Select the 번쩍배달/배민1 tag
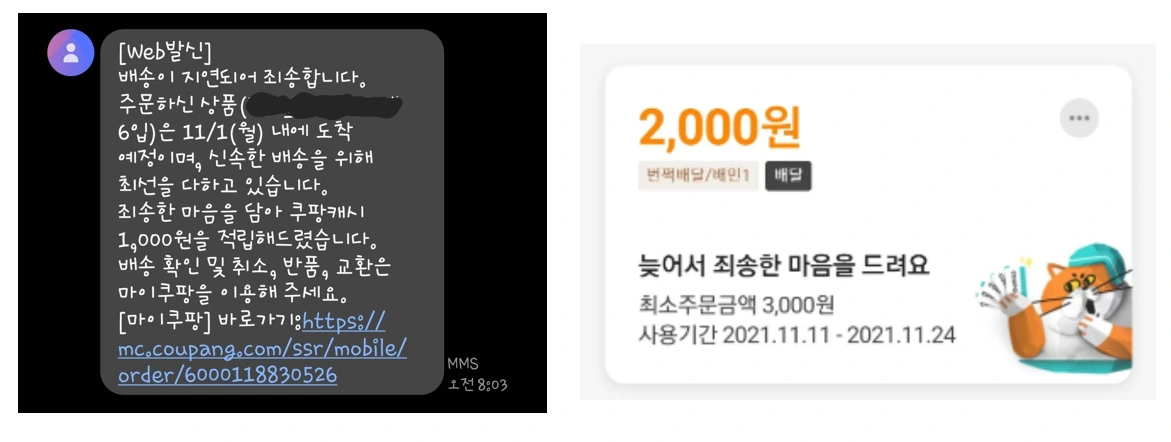1171x442 pixels. click(698, 175)
